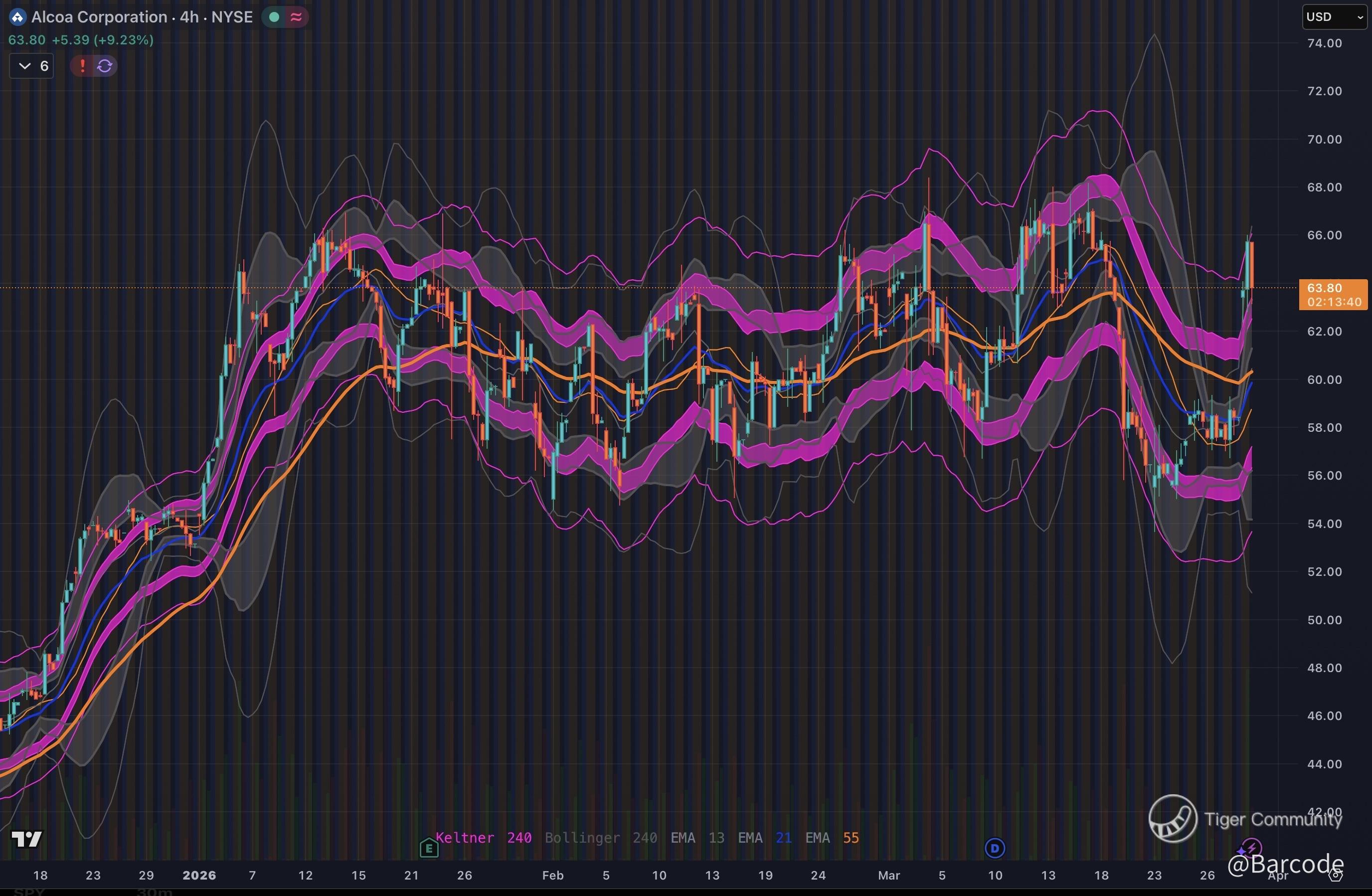Select the EMA 55 indicator label
The width and height of the screenshot is (1372, 896).
(832, 838)
